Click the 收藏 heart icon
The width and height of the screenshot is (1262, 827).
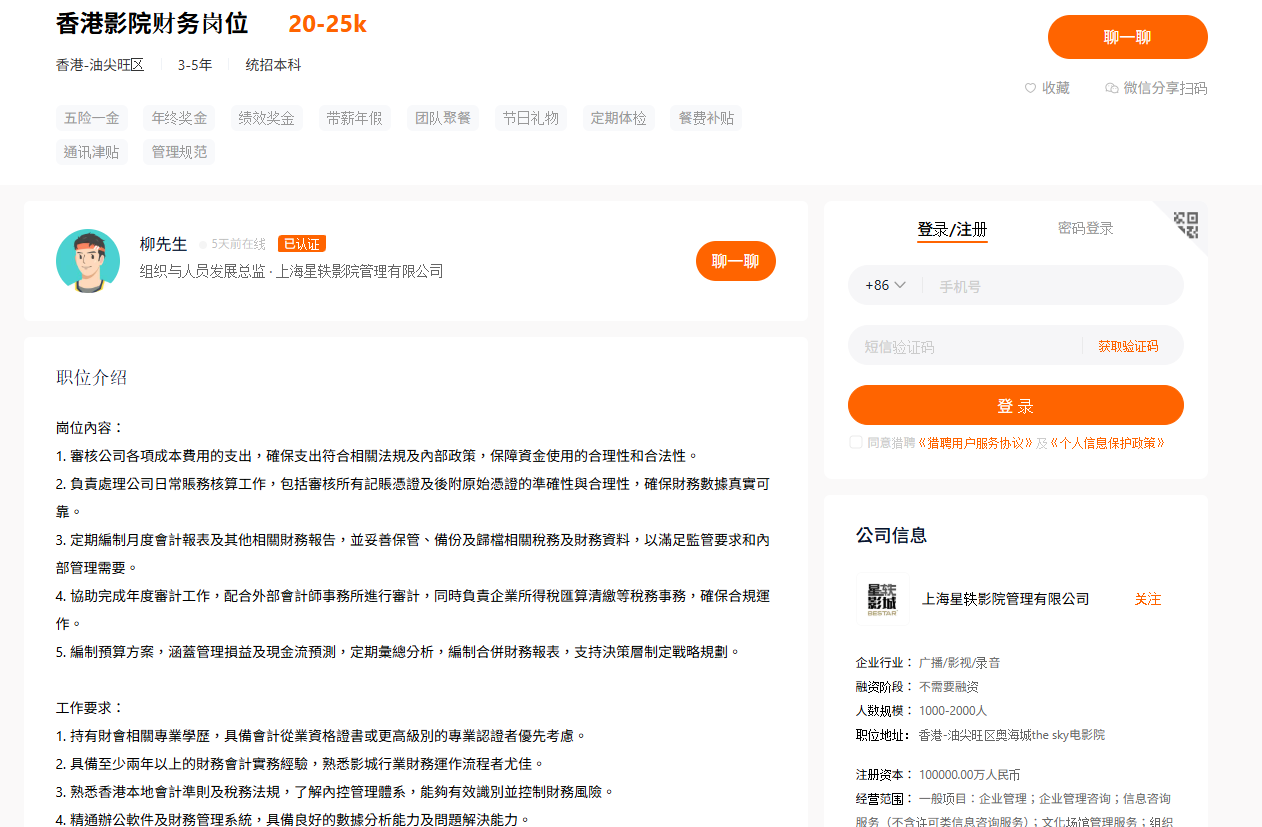[x=1032, y=88]
